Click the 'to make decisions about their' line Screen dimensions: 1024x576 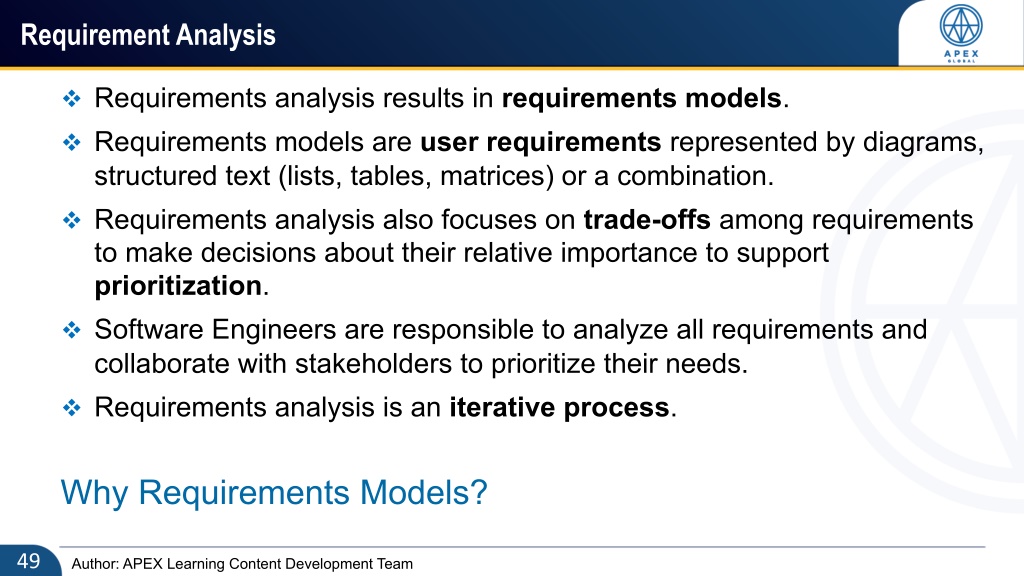462,253
